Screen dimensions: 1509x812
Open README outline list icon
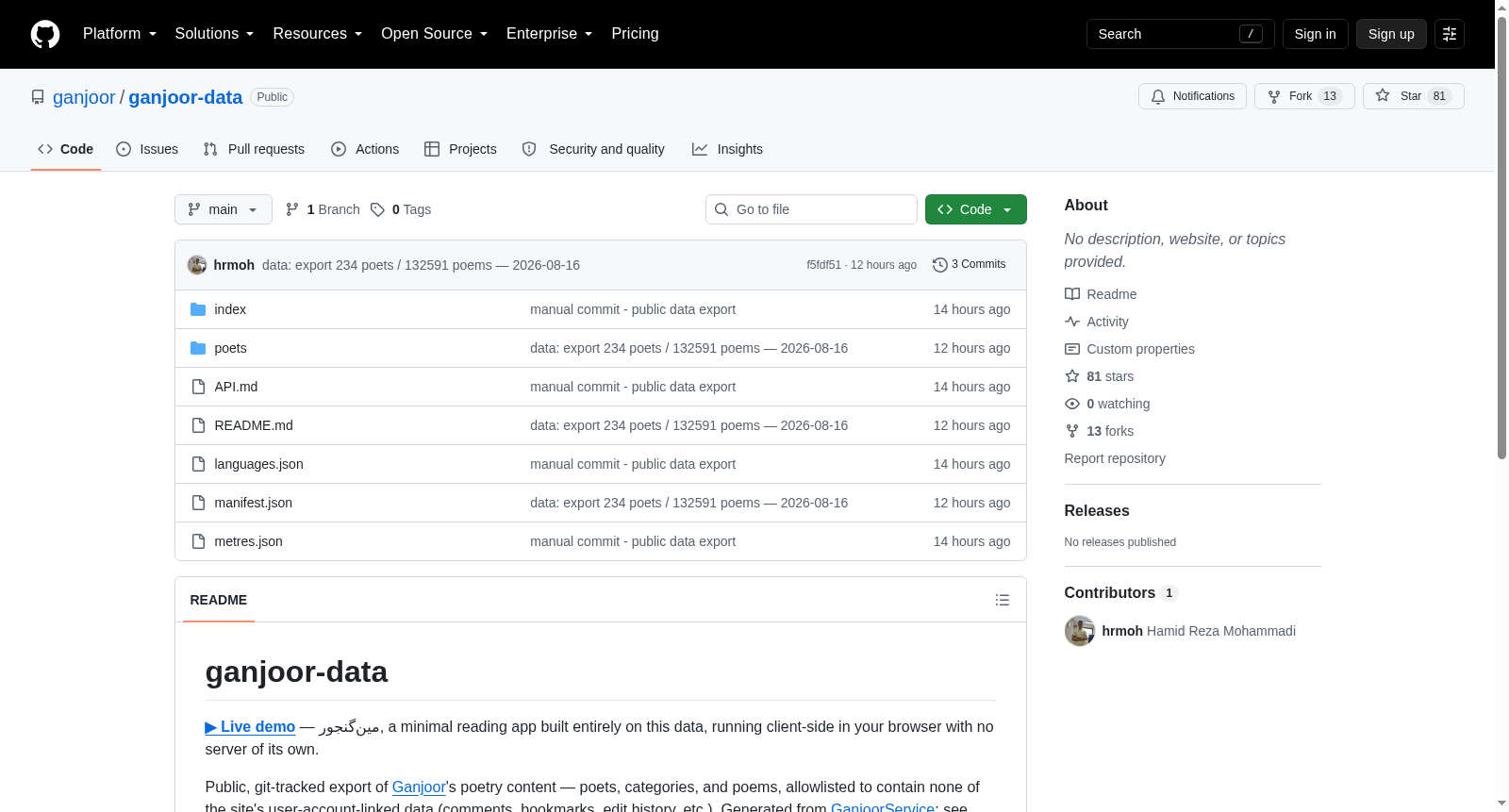pyautogui.click(x=1003, y=600)
